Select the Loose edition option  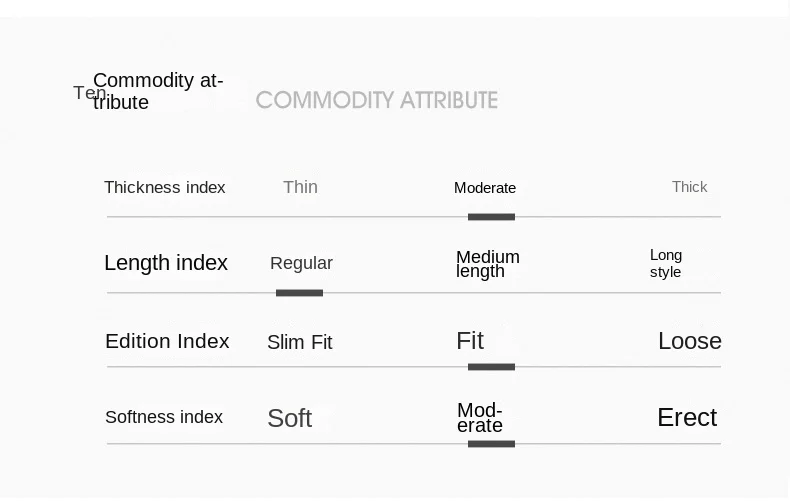pos(689,341)
